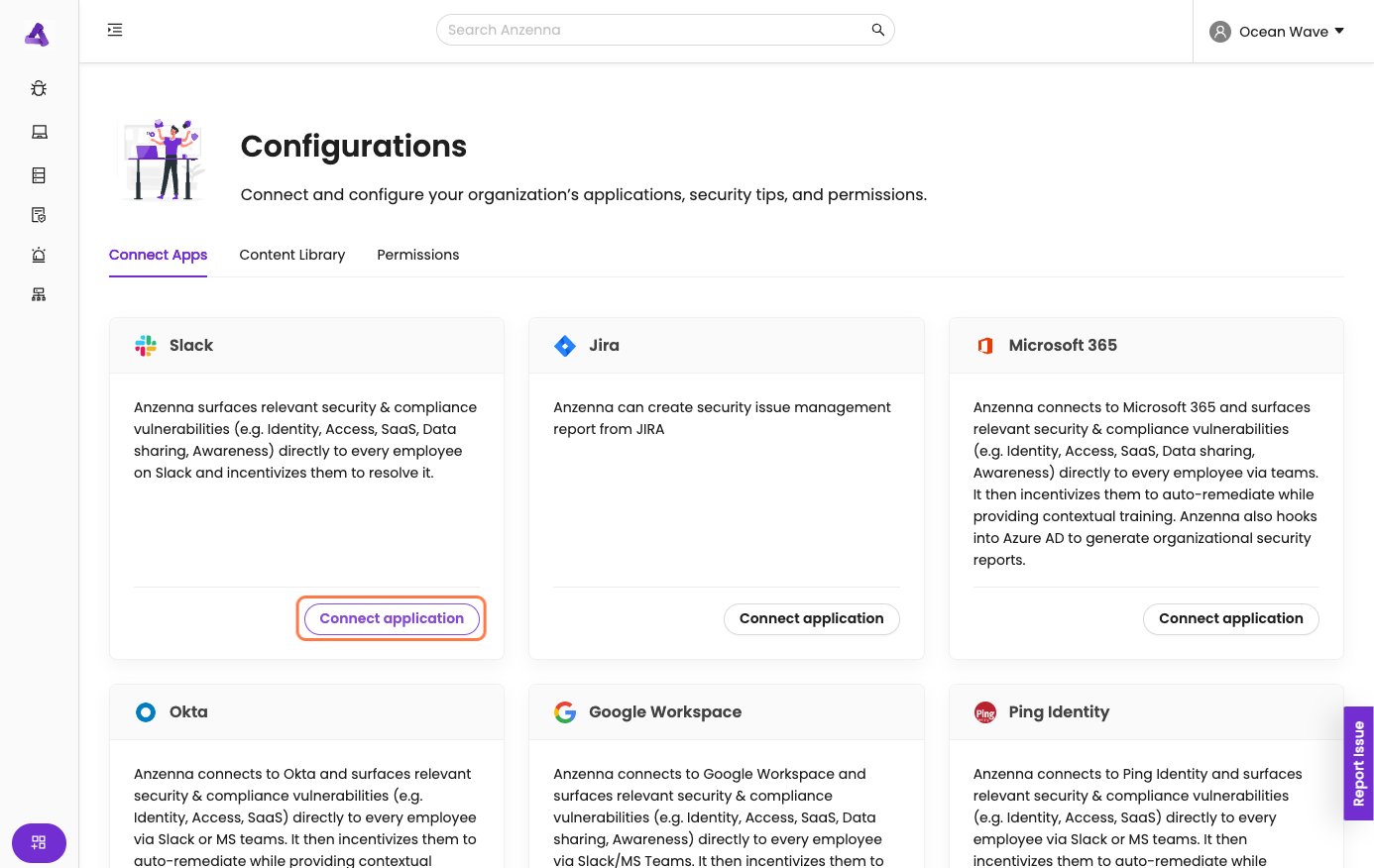Click the Anzenna logo

coord(37,35)
